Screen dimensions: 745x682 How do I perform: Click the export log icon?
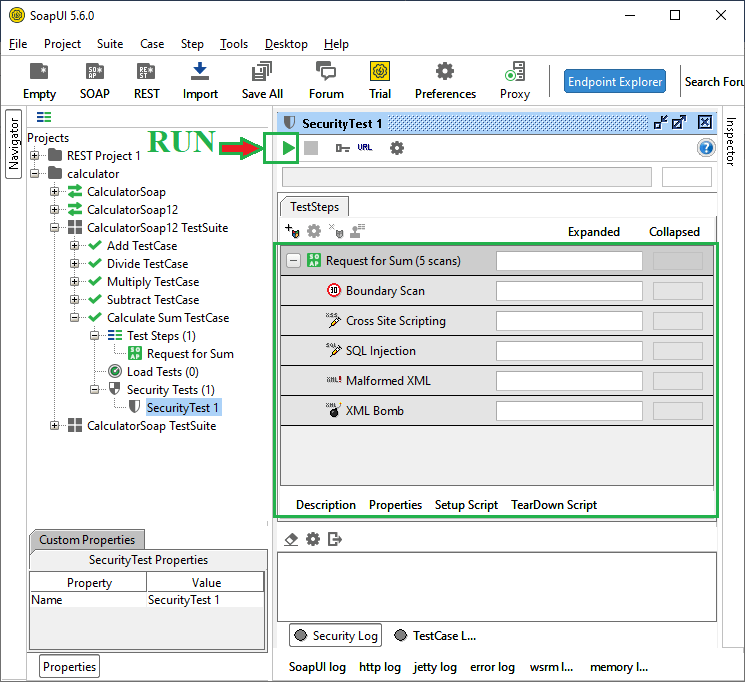[335, 539]
